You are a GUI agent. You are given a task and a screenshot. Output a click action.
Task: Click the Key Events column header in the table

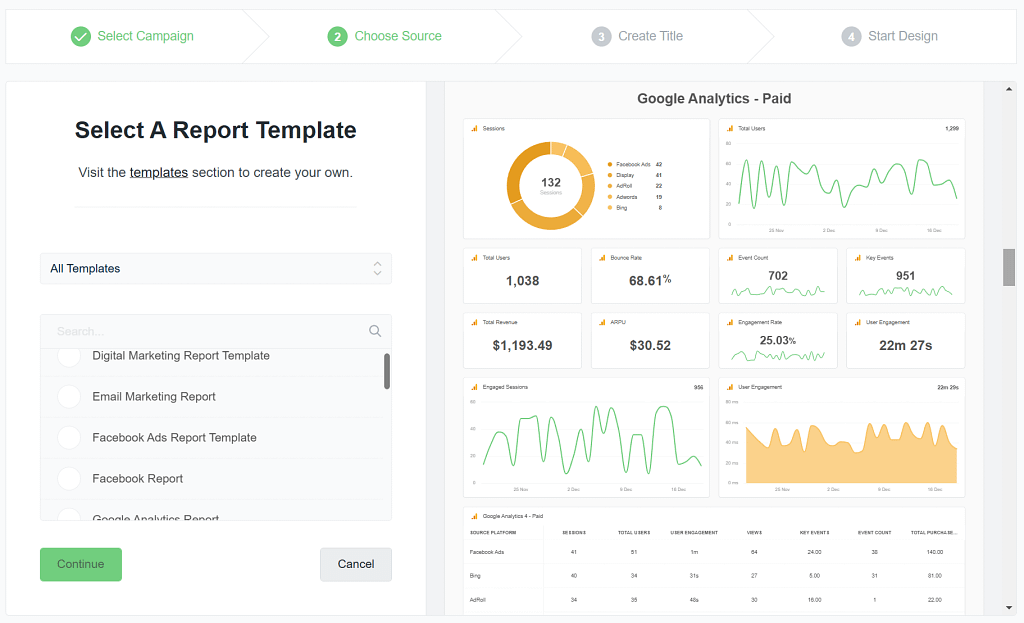click(814, 533)
